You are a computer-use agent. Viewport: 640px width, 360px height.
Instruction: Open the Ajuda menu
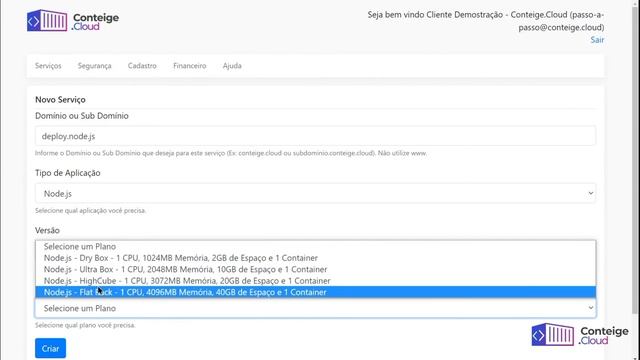232,66
